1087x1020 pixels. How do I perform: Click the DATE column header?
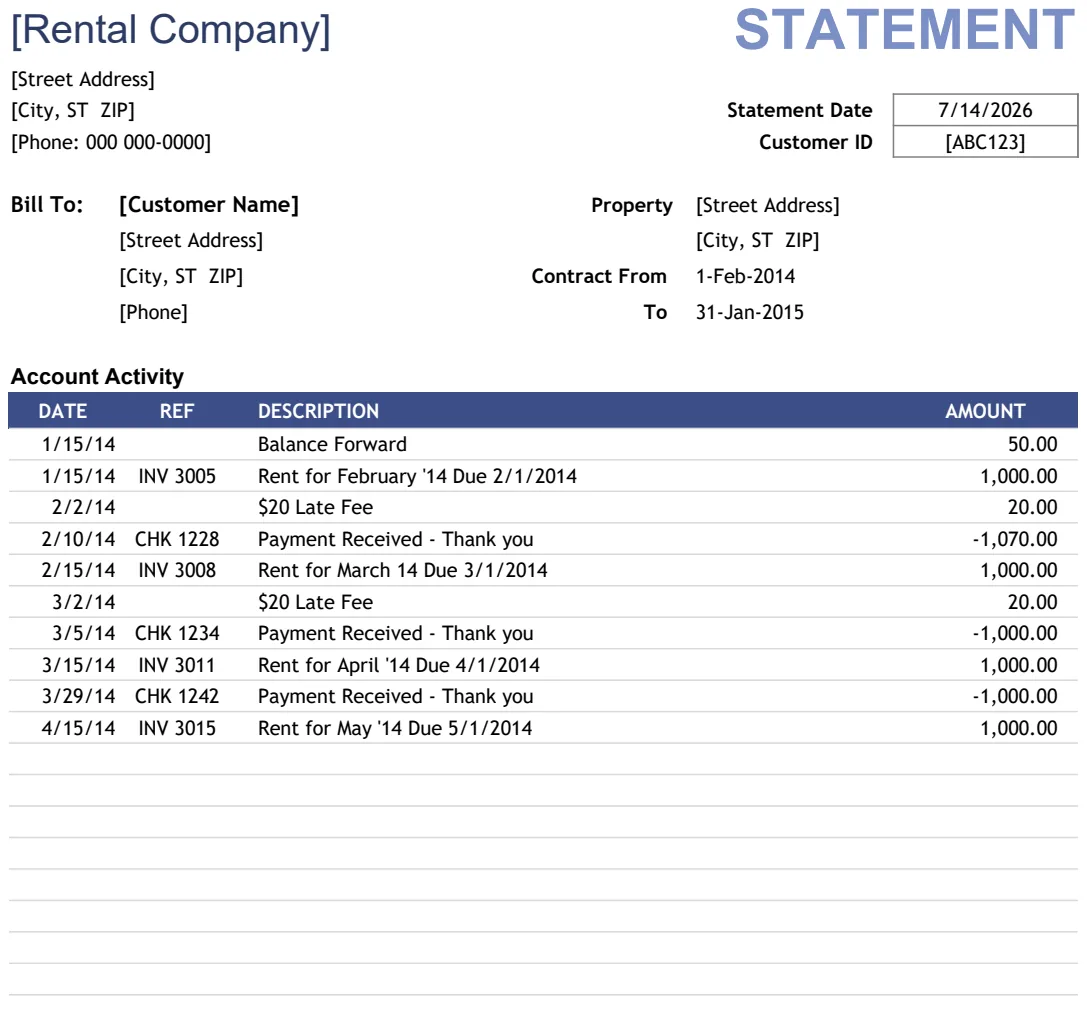coord(62,411)
